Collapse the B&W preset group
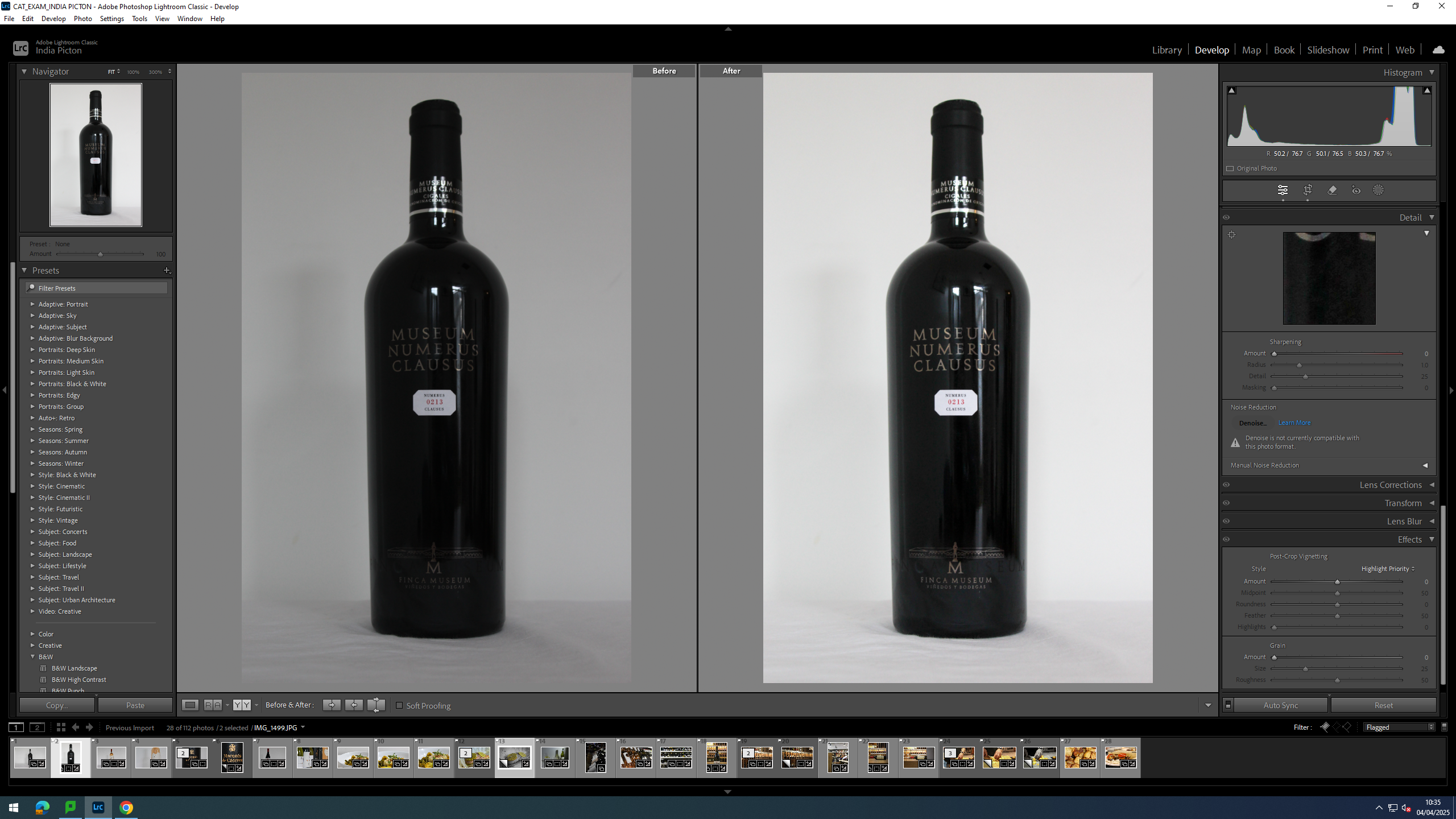Screen dimensions: 1456x819 pyautogui.click(x=32, y=656)
